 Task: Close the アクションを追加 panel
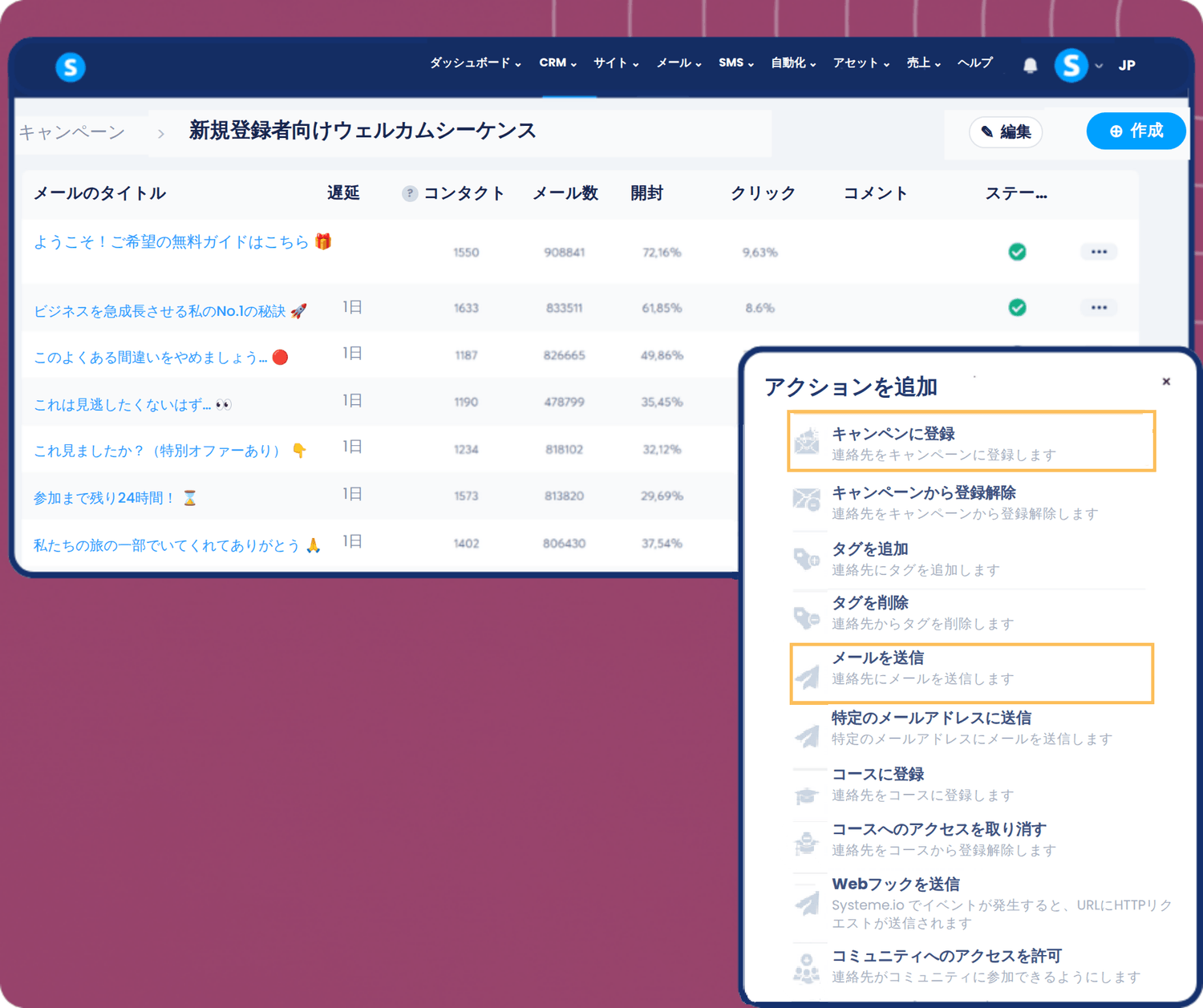point(1166,382)
